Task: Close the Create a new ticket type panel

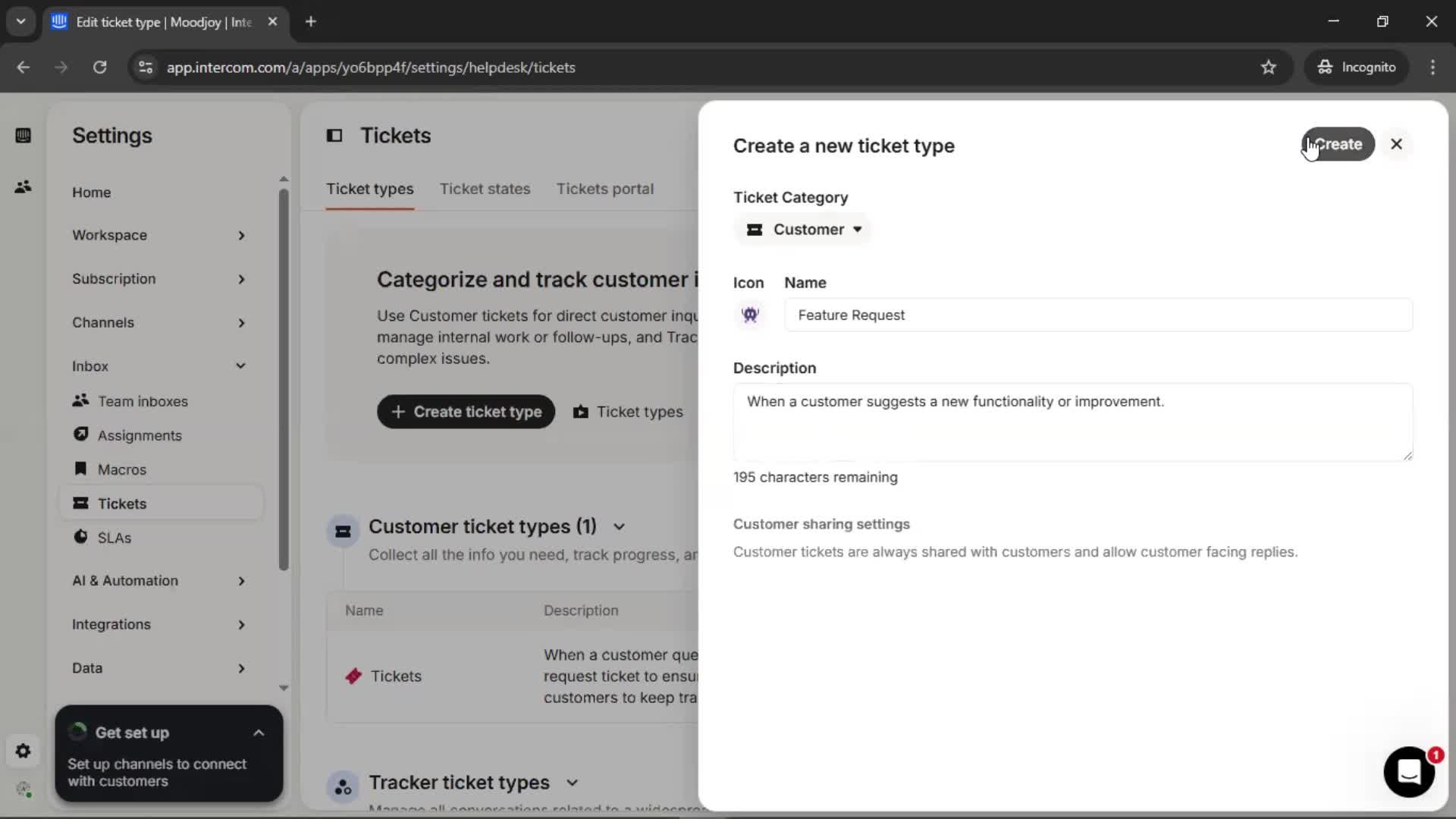Action: click(1396, 144)
